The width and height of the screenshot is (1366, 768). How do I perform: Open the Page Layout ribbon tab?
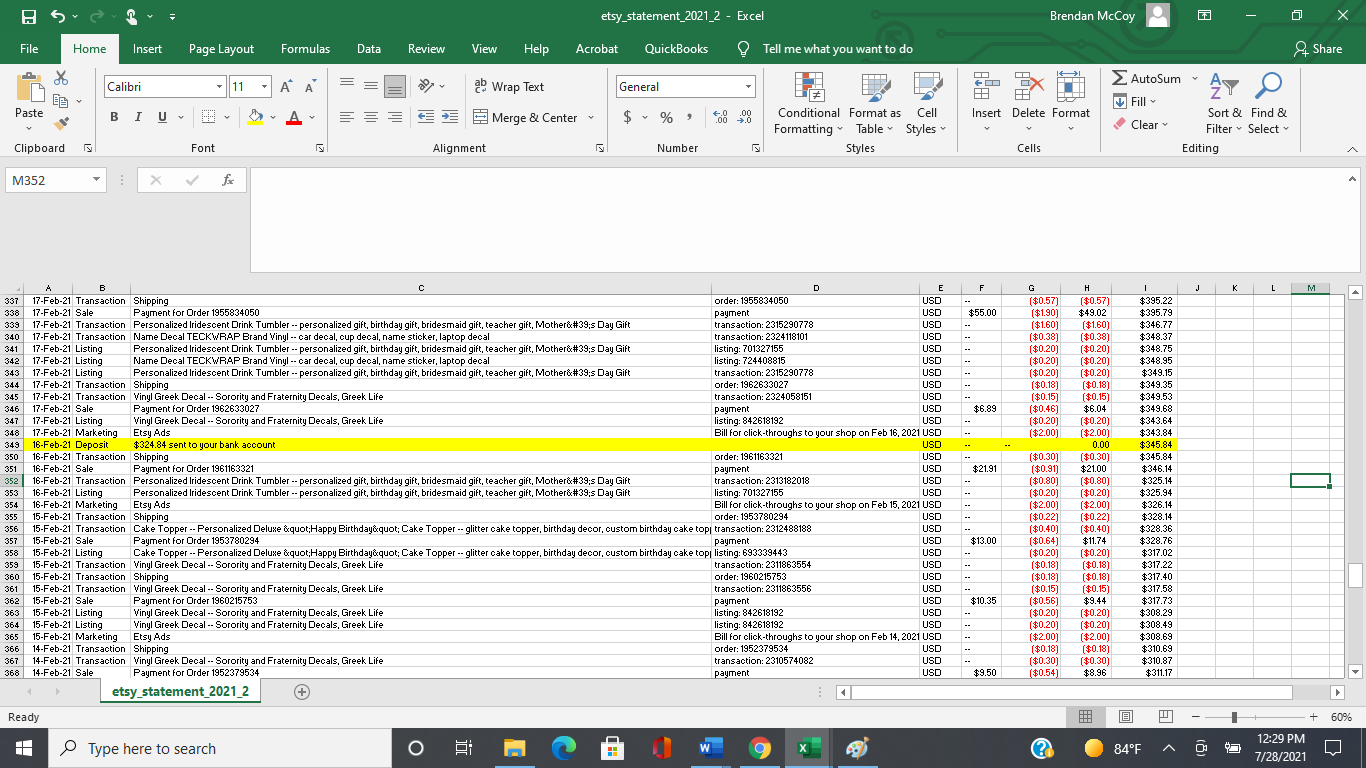221,49
